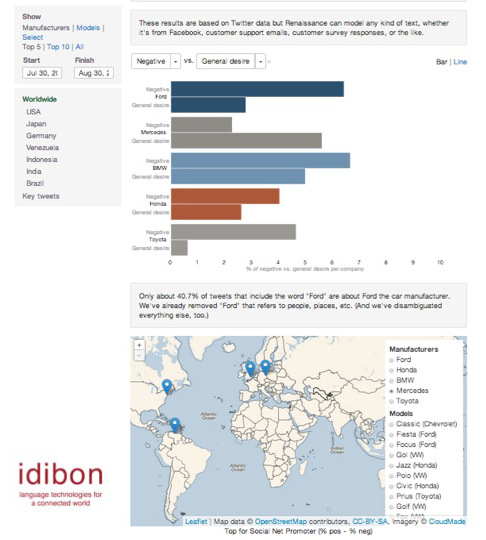Open the CloudMade attribution link
Screen dimensions: 486x540
pyautogui.click(x=447, y=521)
